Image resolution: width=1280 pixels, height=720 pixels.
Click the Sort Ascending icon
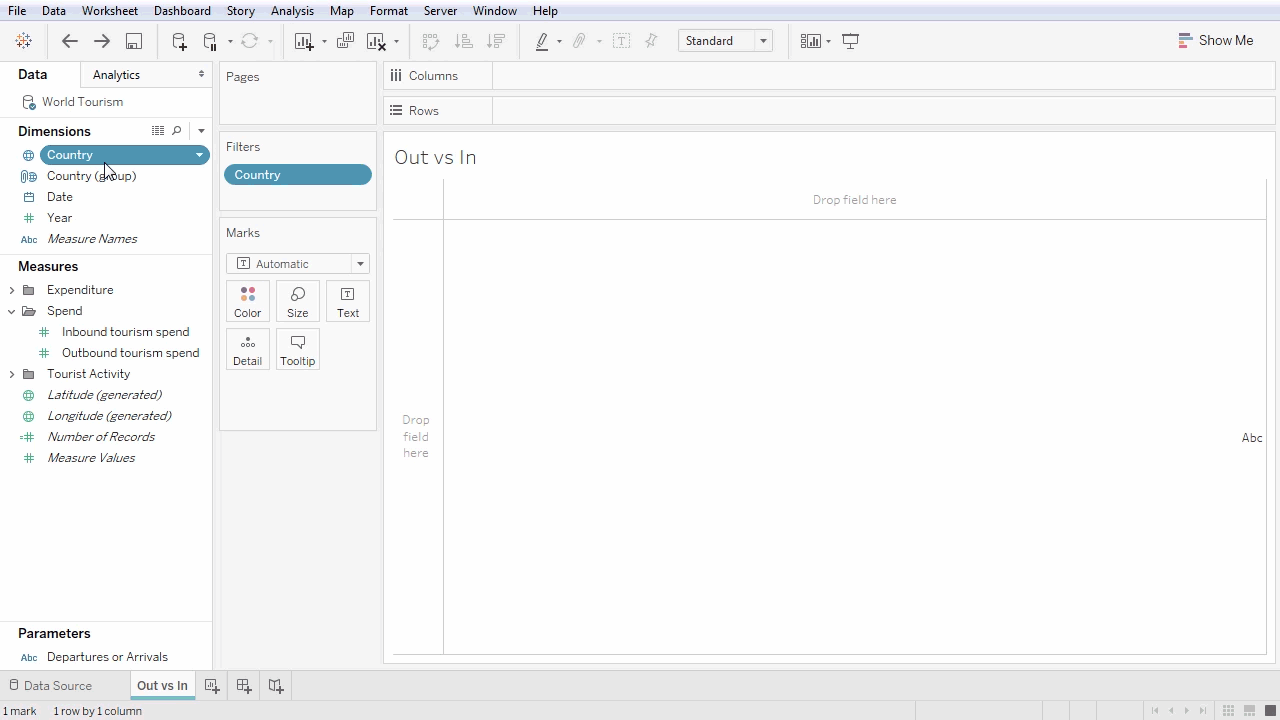(x=463, y=41)
